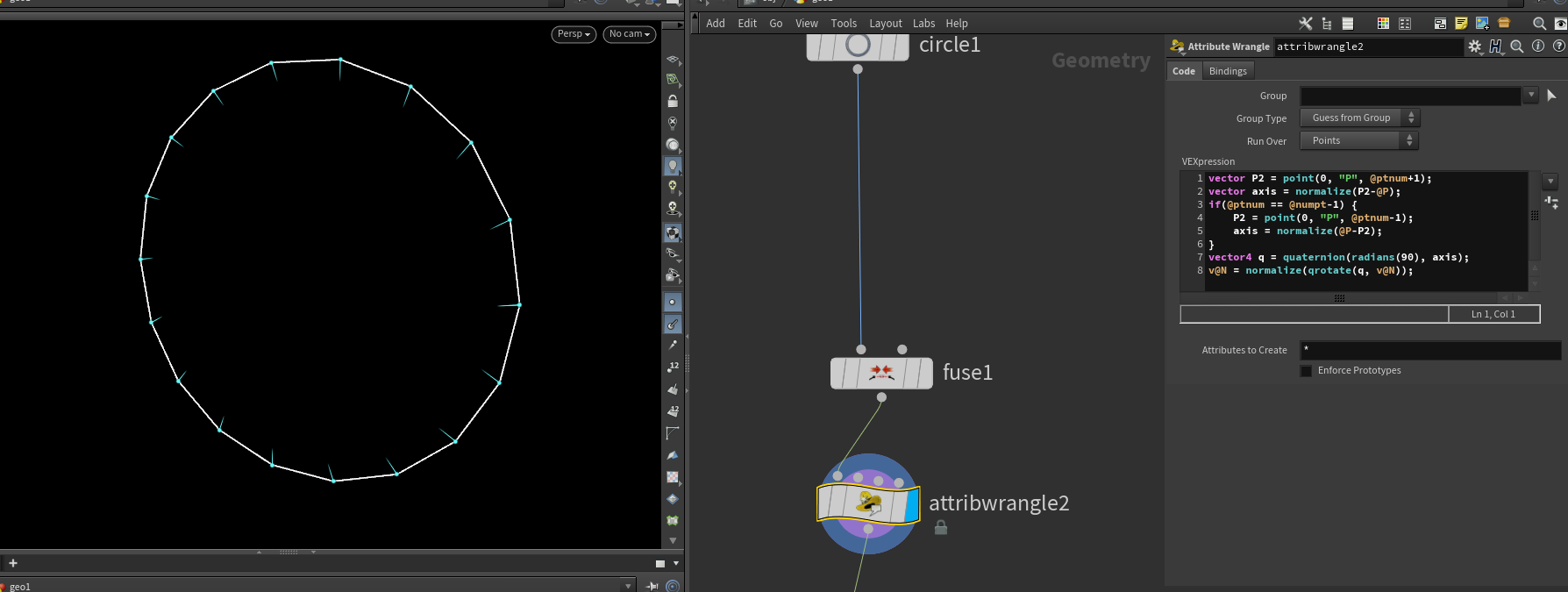Screen dimensions: 1568x592
Task: Toggle display normals icon in viewport toolbar
Action: coord(673,325)
